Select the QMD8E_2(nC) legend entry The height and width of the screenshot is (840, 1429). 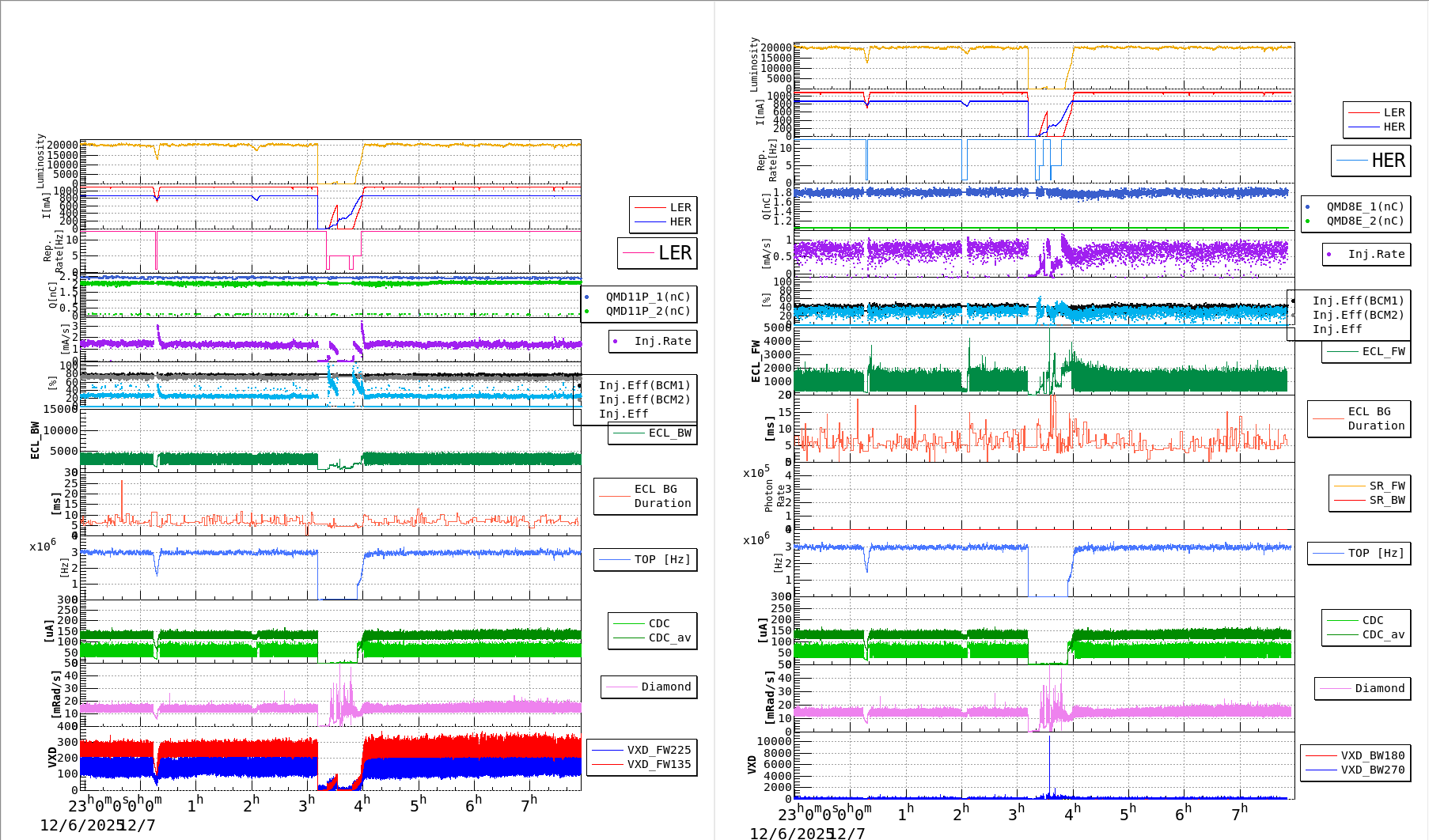tap(1364, 221)
